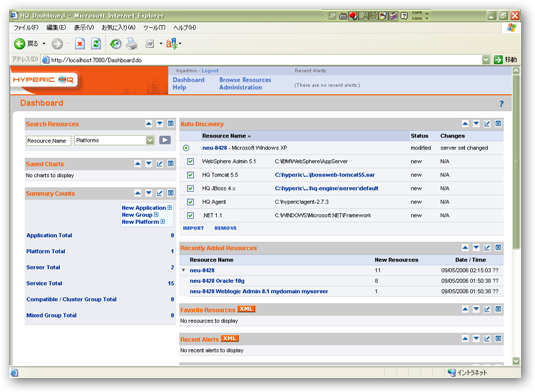Uncheck the HQ Tomcat 5.5 checkbox

190,175
